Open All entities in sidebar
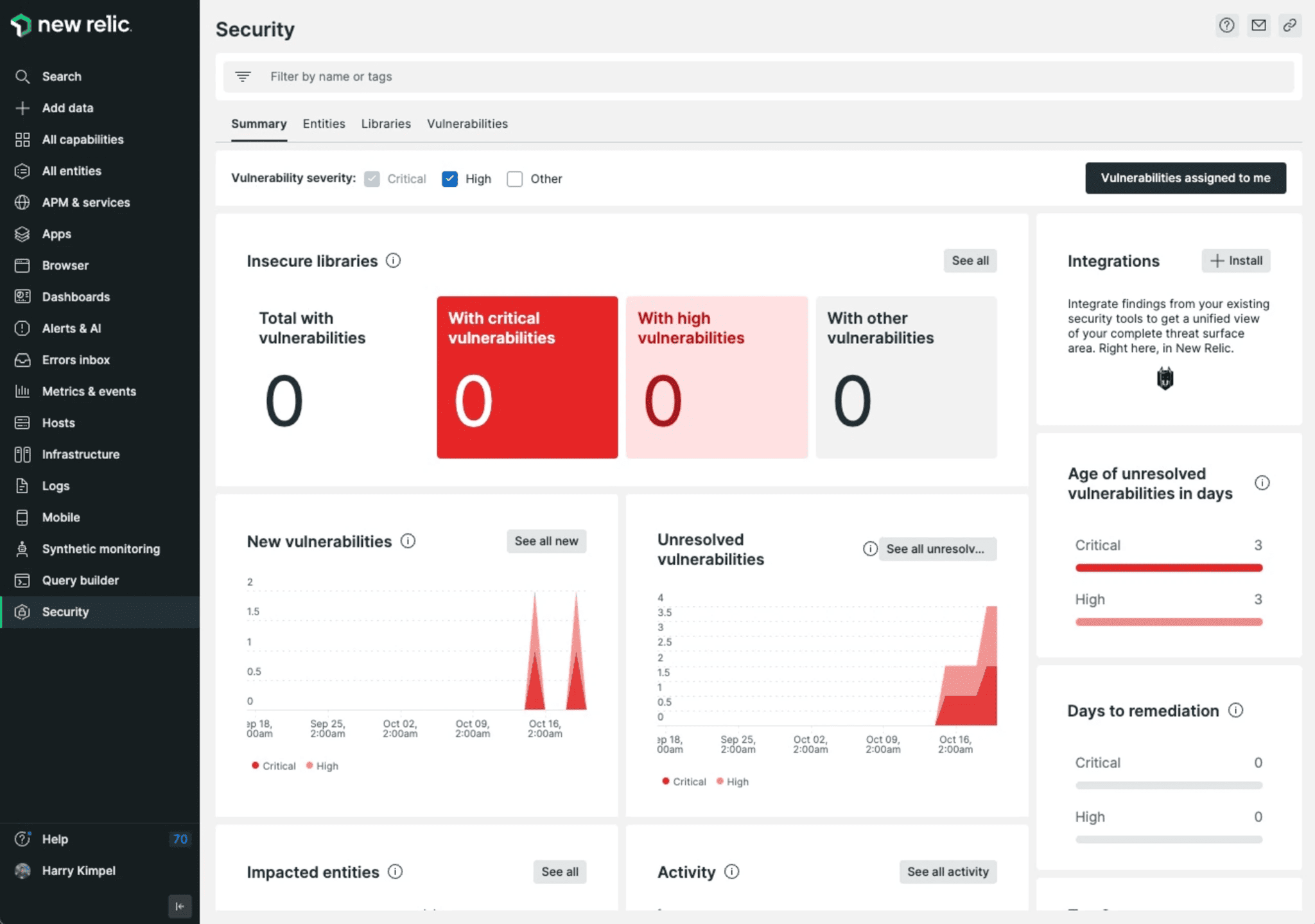This screenshot has height=924, width=1315. (x=71, y=171)
